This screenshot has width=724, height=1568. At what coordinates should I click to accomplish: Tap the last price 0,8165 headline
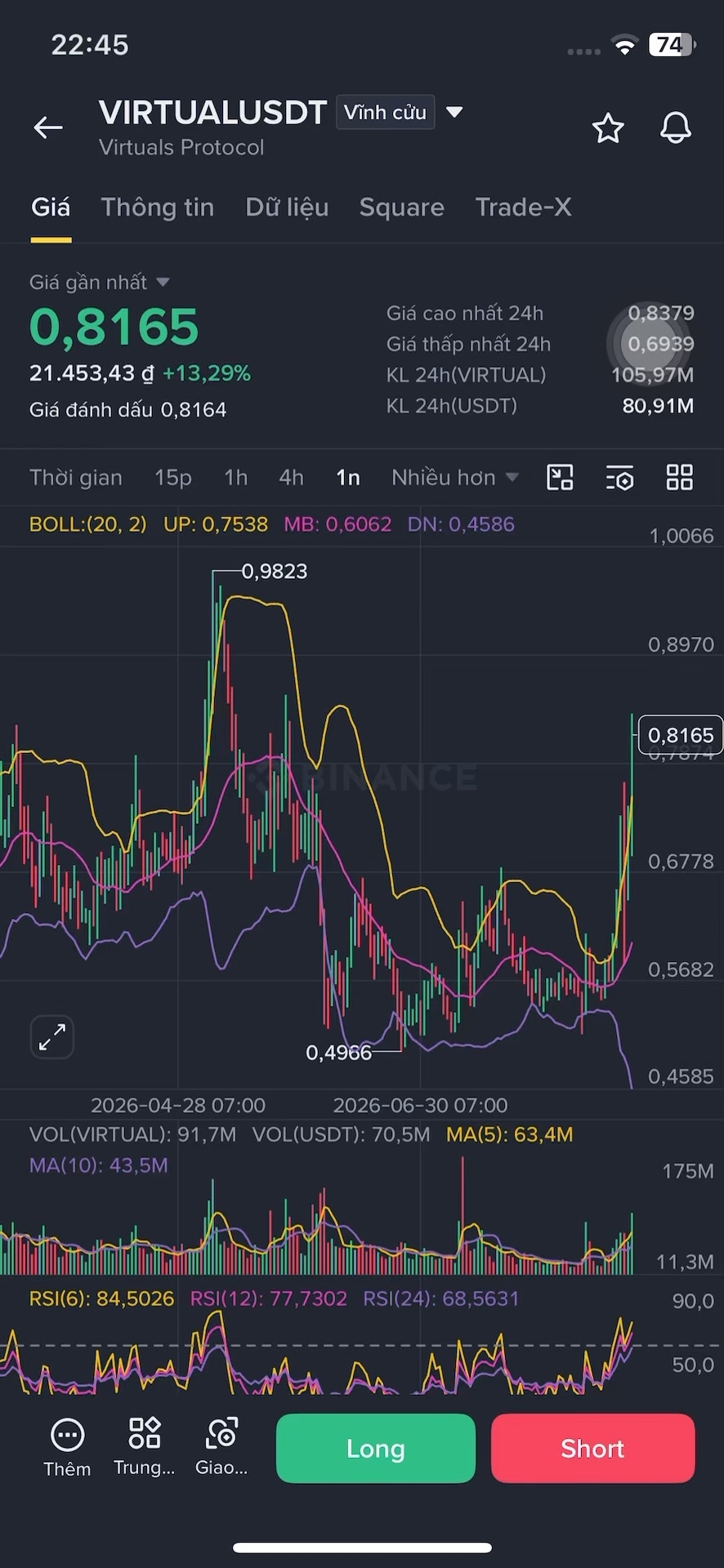tap(114, 327)
